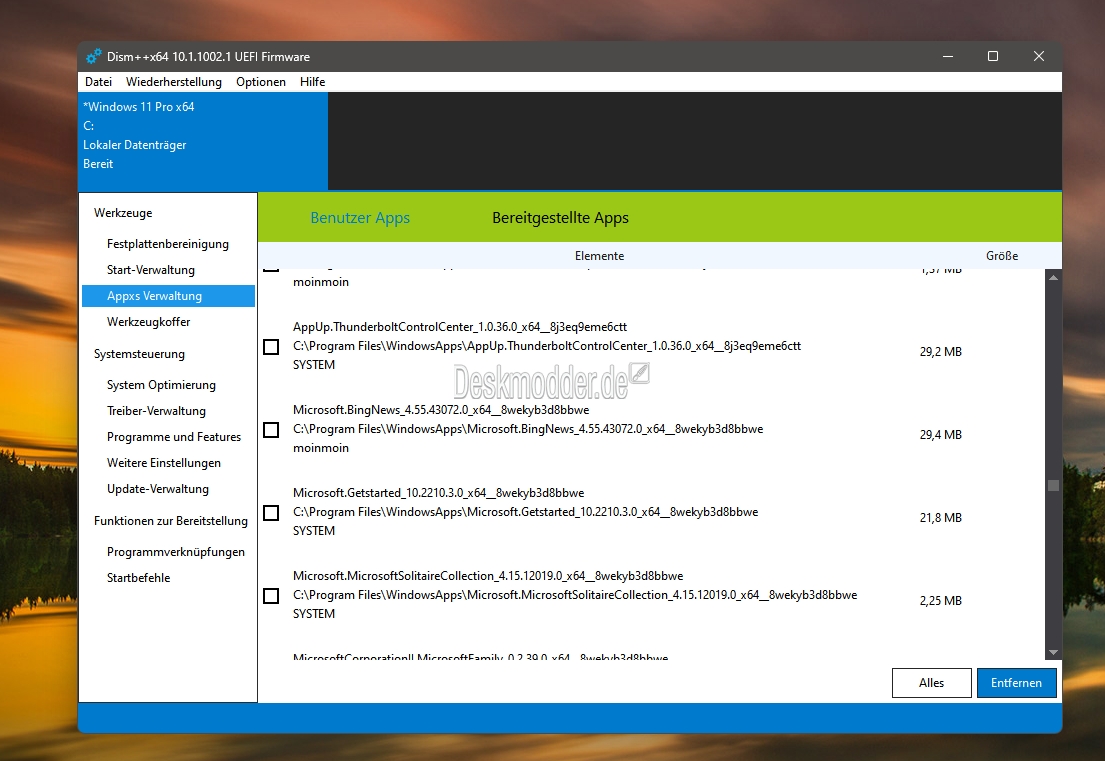
Task: Go to Treiber-Verwaltung
Action: pos(156,411)
